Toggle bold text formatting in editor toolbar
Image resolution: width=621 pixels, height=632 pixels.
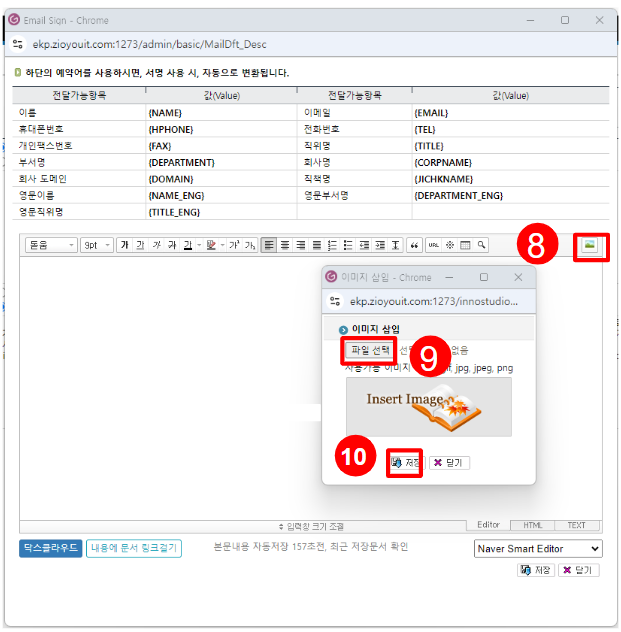click(x=124, y=245)
